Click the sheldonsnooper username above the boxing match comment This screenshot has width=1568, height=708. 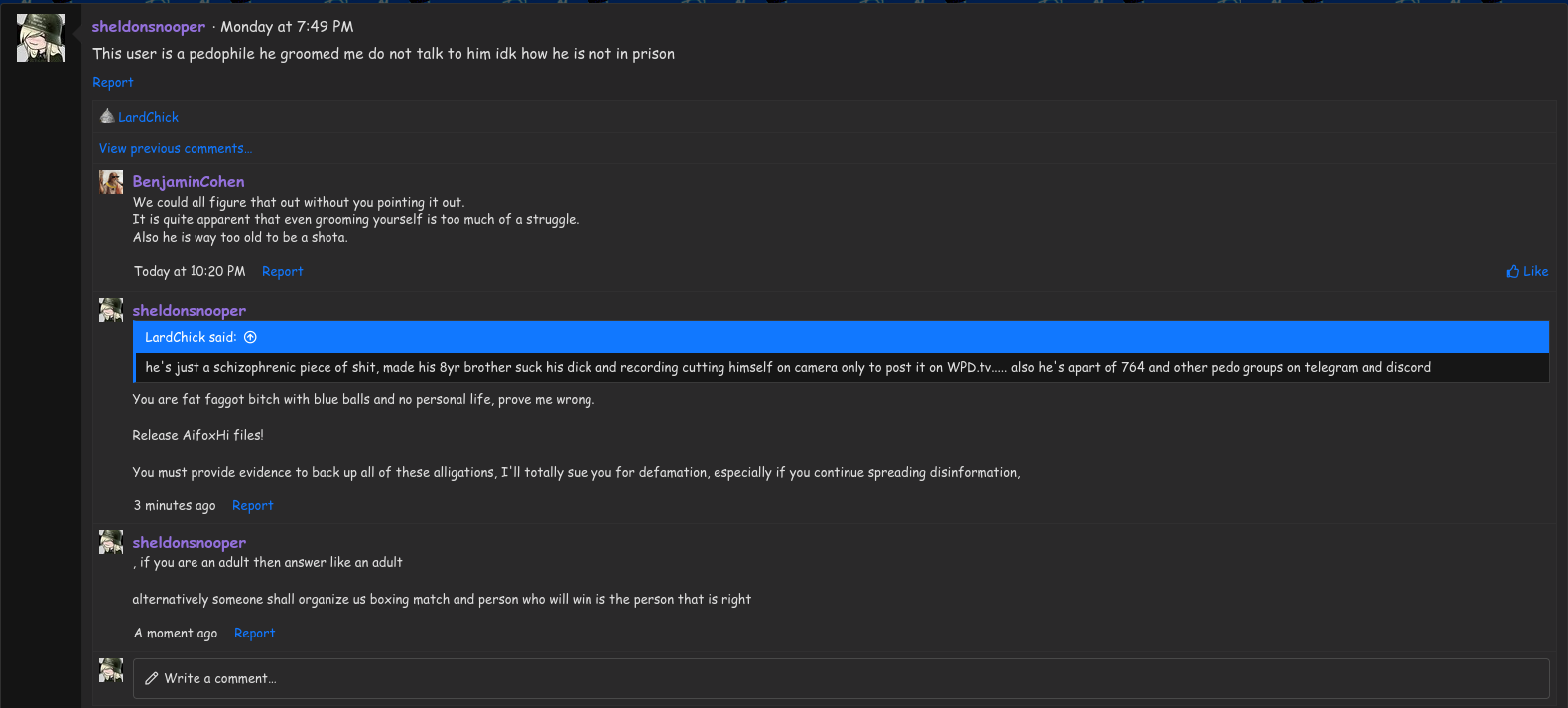(190, 543)
